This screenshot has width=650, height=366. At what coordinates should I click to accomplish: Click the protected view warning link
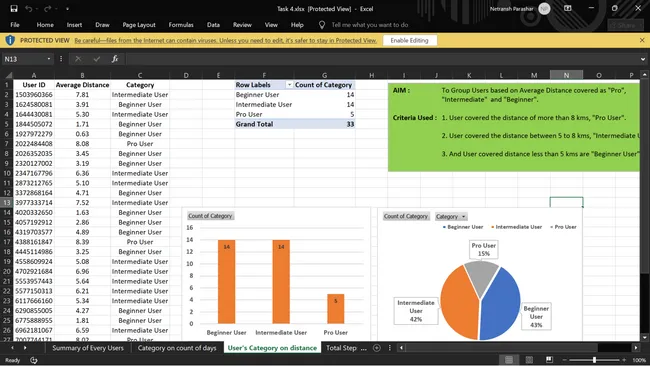tap(226, 40)
